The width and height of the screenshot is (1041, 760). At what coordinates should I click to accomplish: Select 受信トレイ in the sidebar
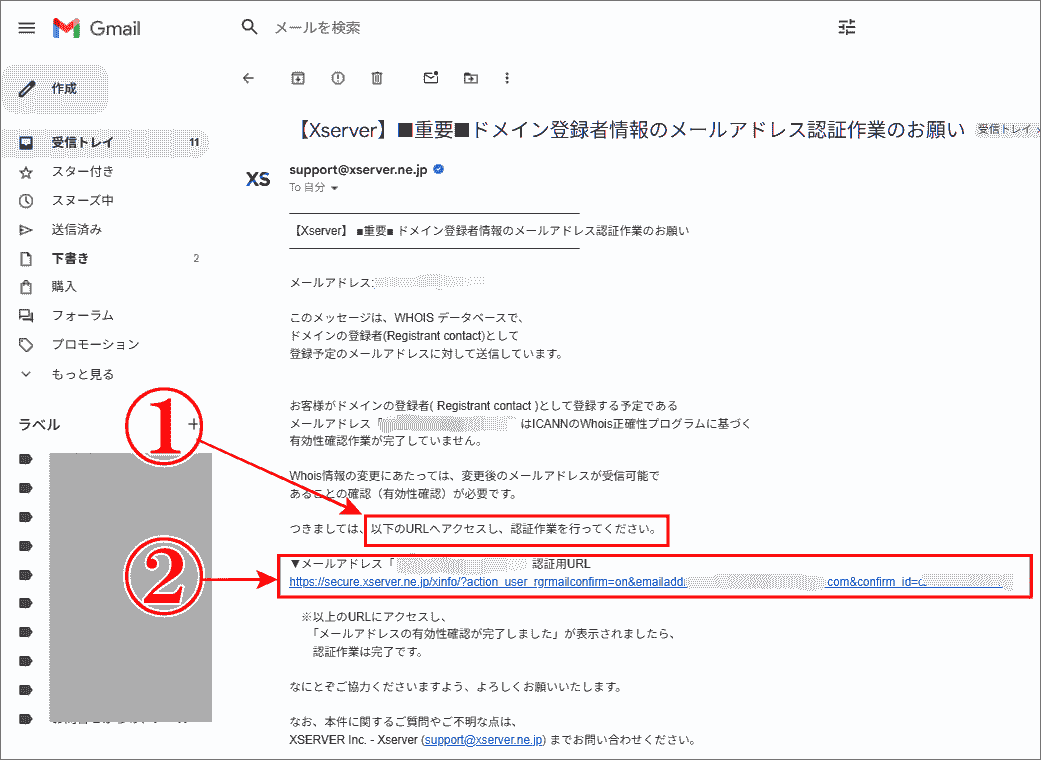coord(80,142)
